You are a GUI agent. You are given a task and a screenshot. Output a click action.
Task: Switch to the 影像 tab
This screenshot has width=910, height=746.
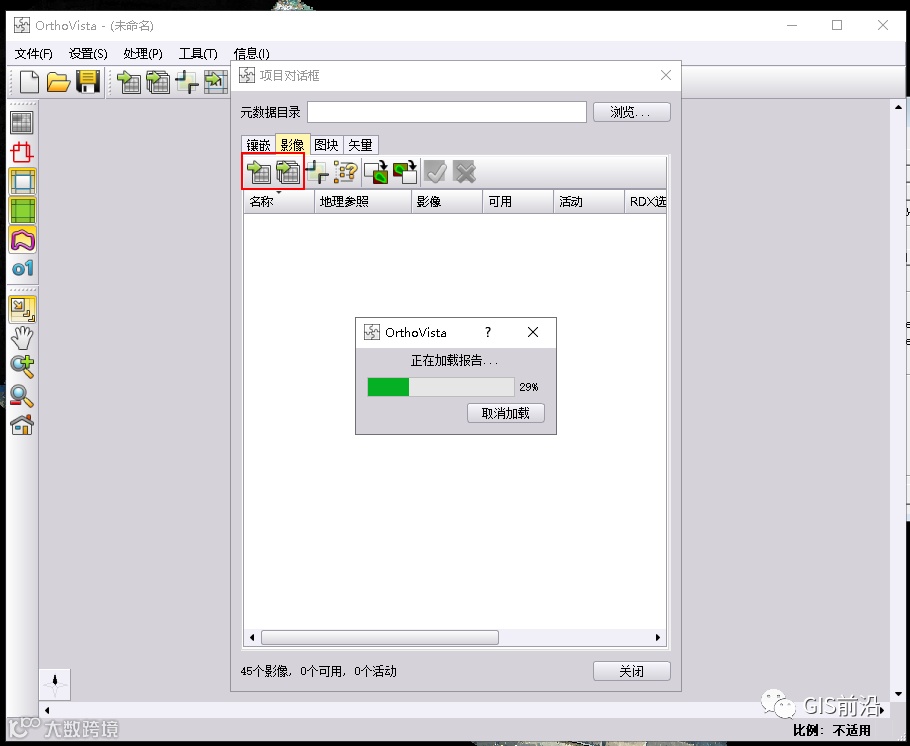point(292,145)
